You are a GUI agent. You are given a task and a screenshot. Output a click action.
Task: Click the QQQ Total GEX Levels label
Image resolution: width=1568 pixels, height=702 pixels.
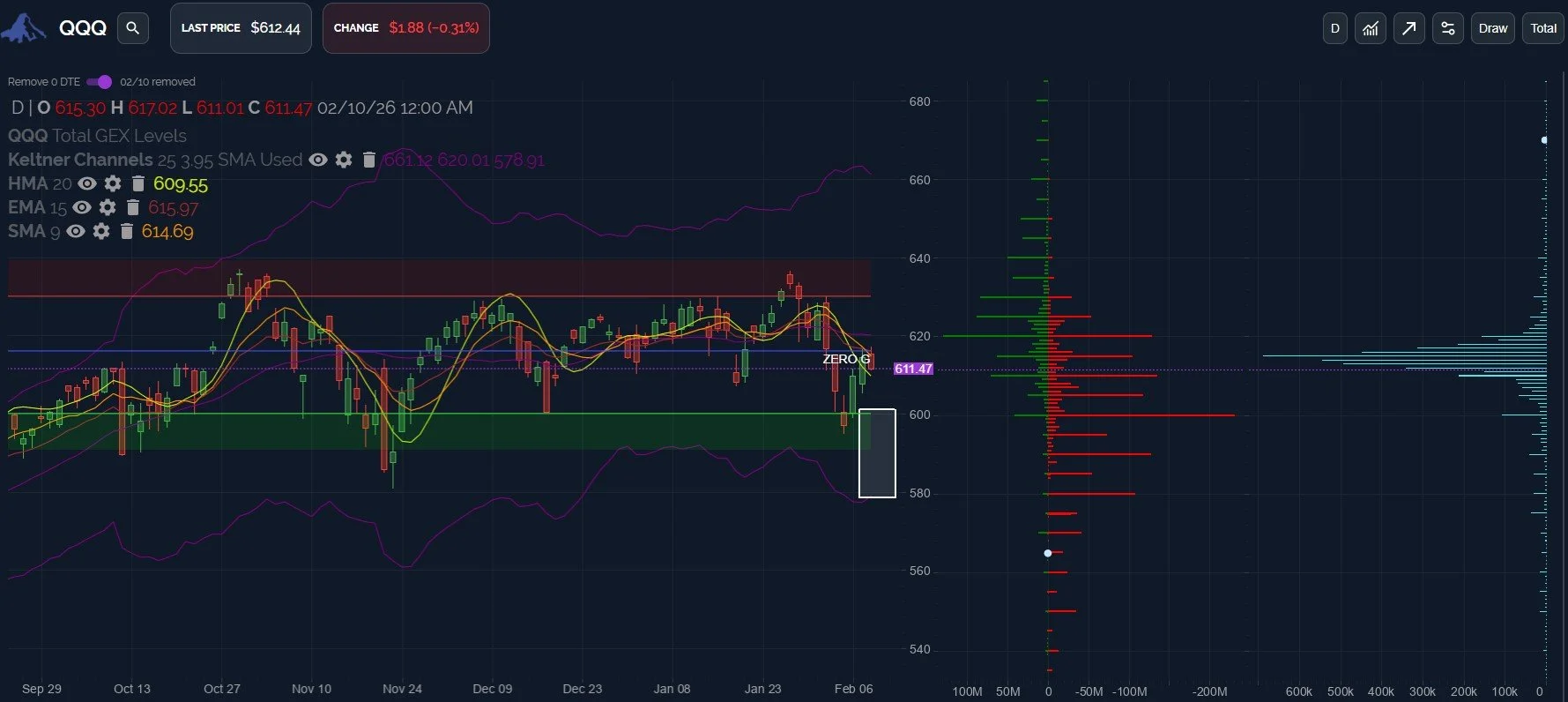click(x=97, y=136)
